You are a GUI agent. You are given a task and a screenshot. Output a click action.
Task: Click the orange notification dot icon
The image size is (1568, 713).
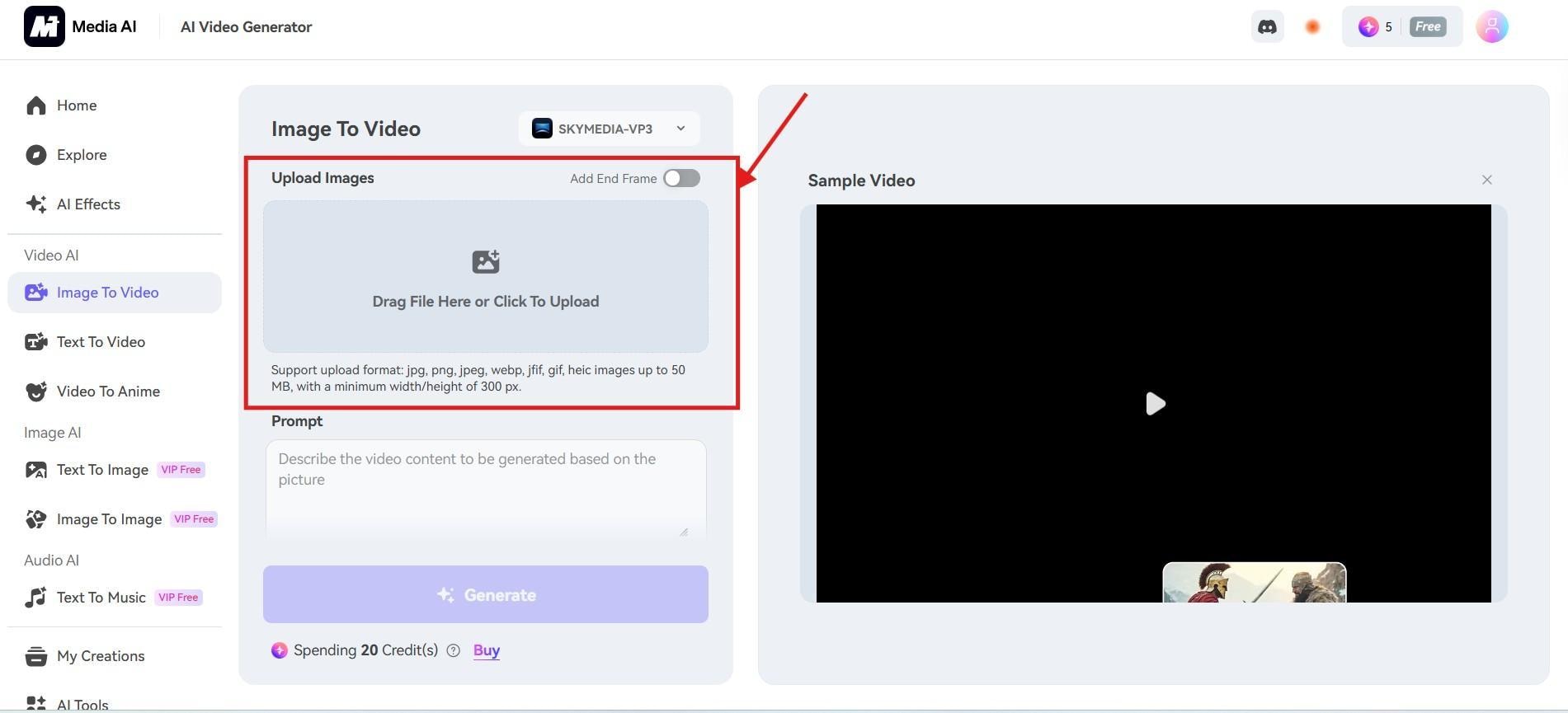[x=1312, y=27]
